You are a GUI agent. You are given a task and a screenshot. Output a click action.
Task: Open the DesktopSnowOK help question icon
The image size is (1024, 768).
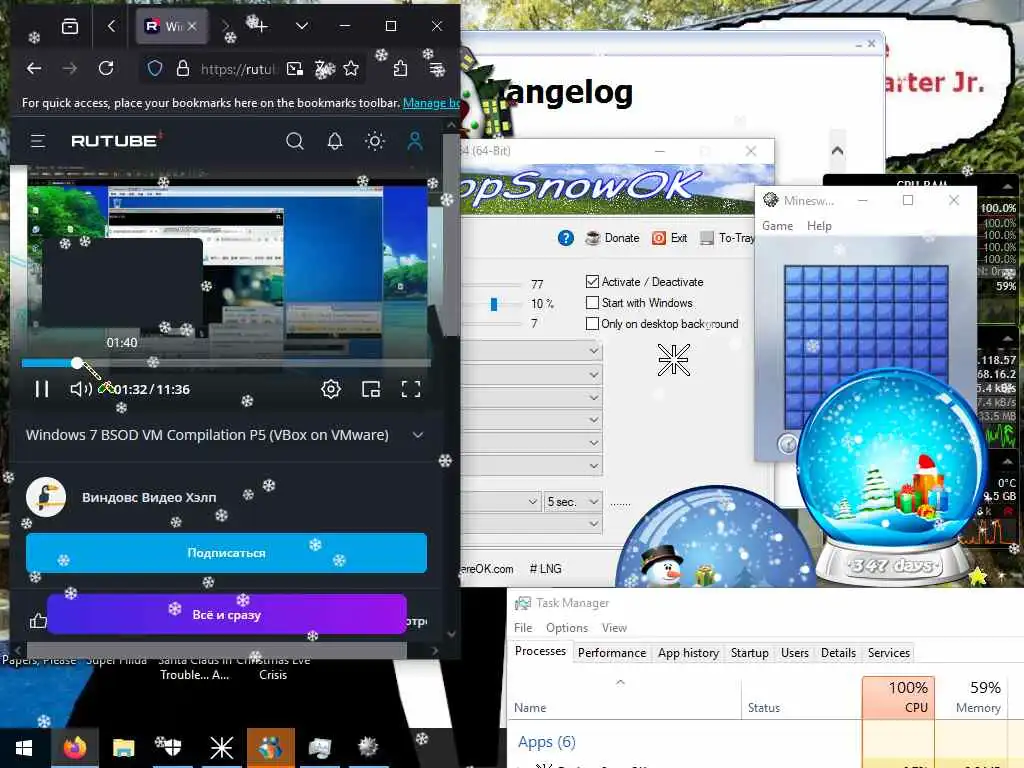coord(566,238)
